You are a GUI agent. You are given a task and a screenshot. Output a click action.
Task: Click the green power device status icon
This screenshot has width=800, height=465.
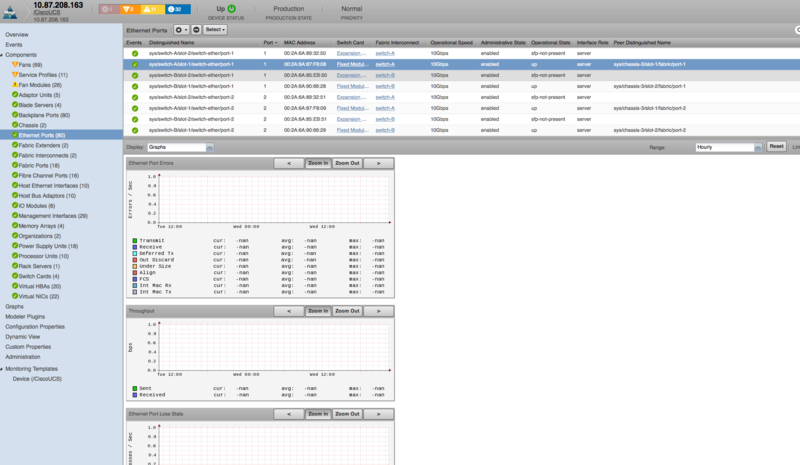point(232,9)
